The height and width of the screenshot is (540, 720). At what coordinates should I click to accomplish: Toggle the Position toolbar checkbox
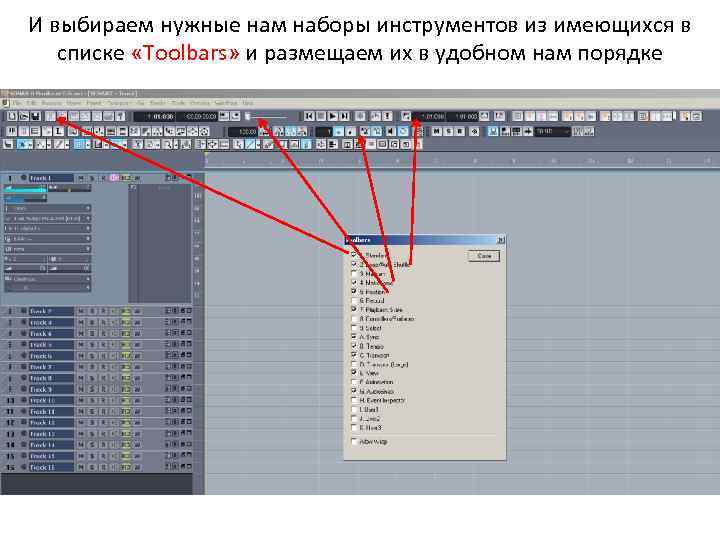pos(354,292)
